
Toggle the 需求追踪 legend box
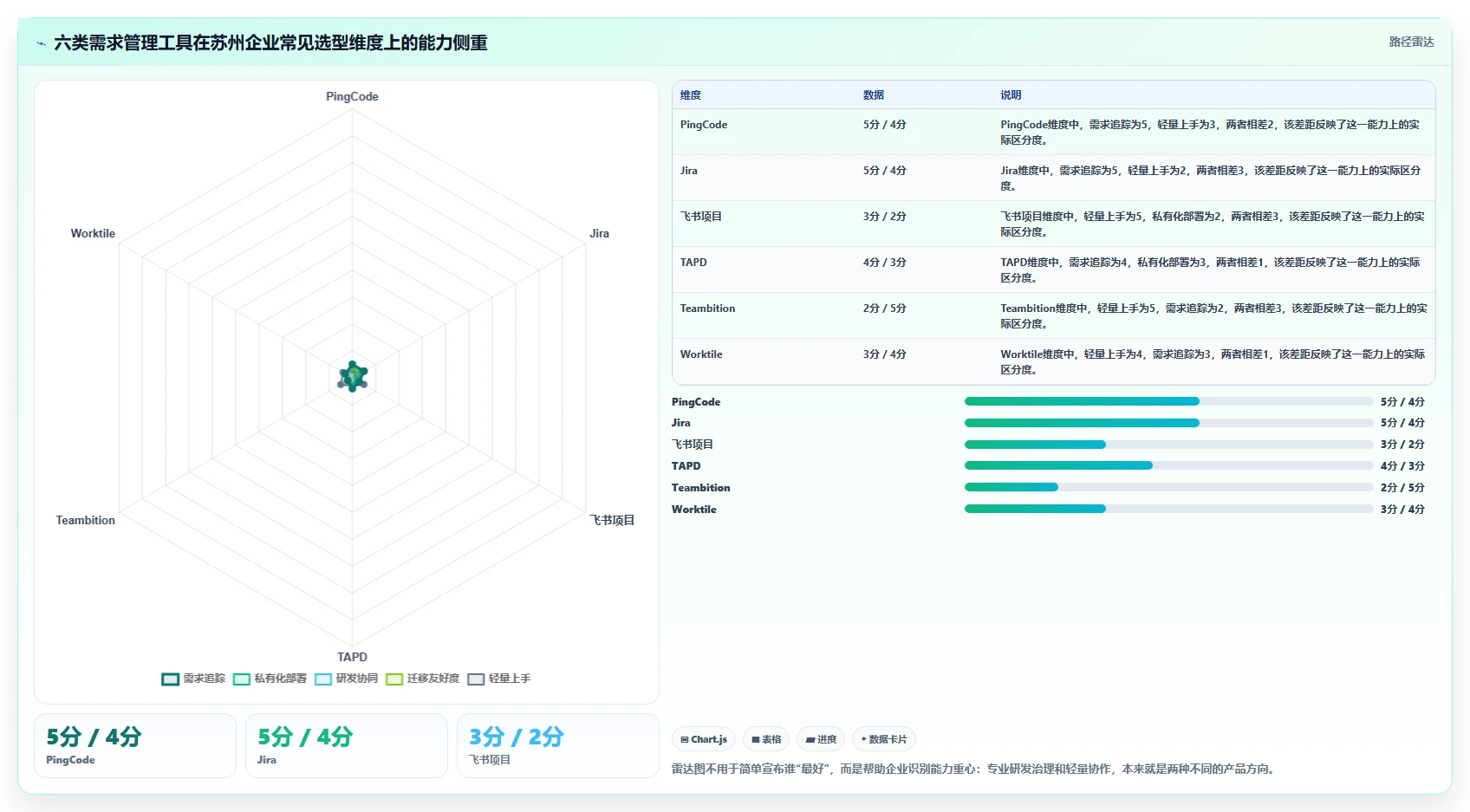click(170, 679)
